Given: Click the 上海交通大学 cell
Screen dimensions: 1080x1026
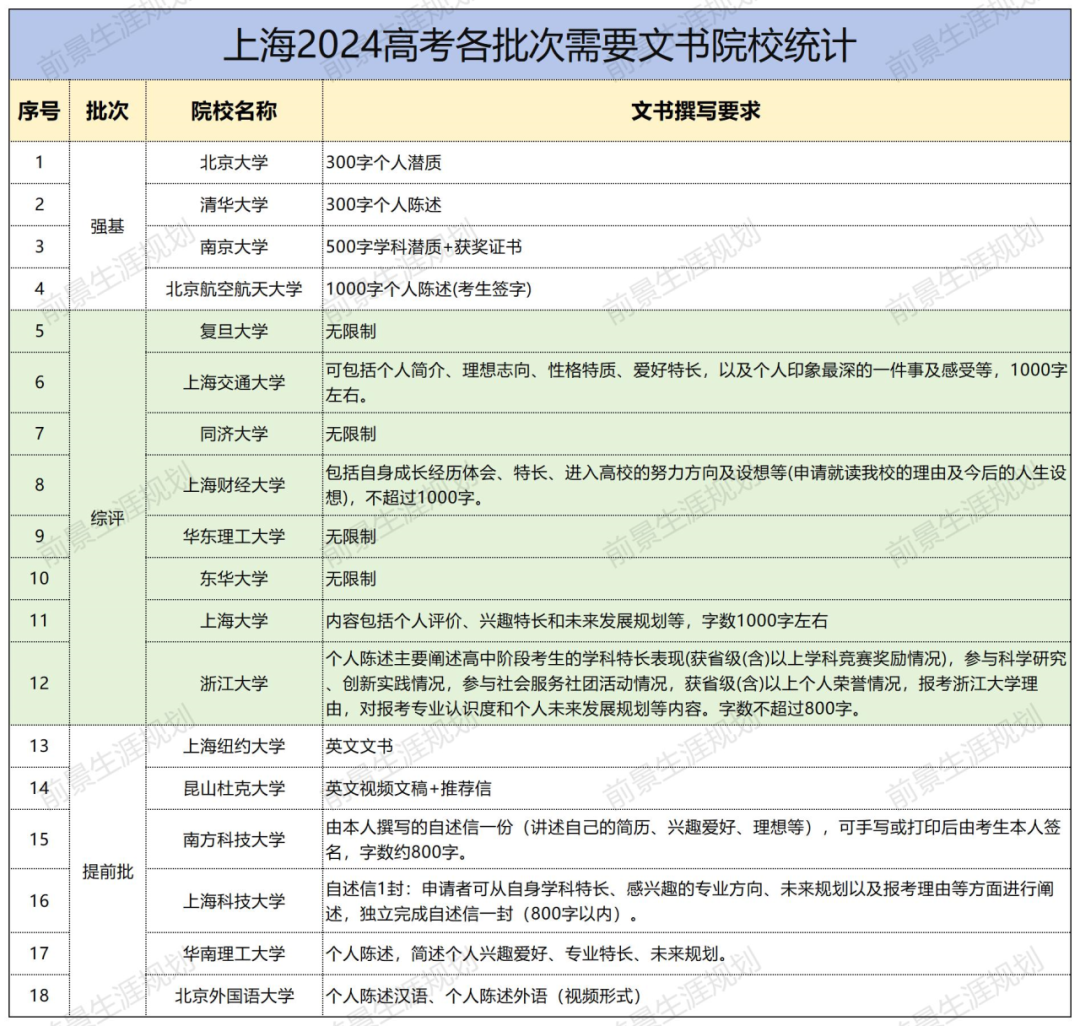Looking at the screenshot, I should pyautogui.click(x=234, y=382).
